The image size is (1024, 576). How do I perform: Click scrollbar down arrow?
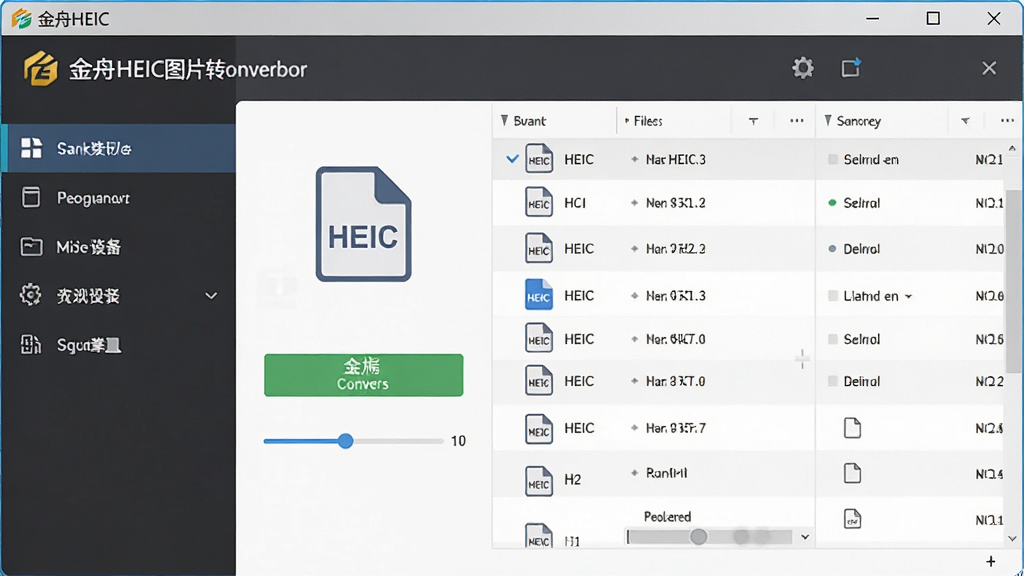click(x=1012, y=539)
